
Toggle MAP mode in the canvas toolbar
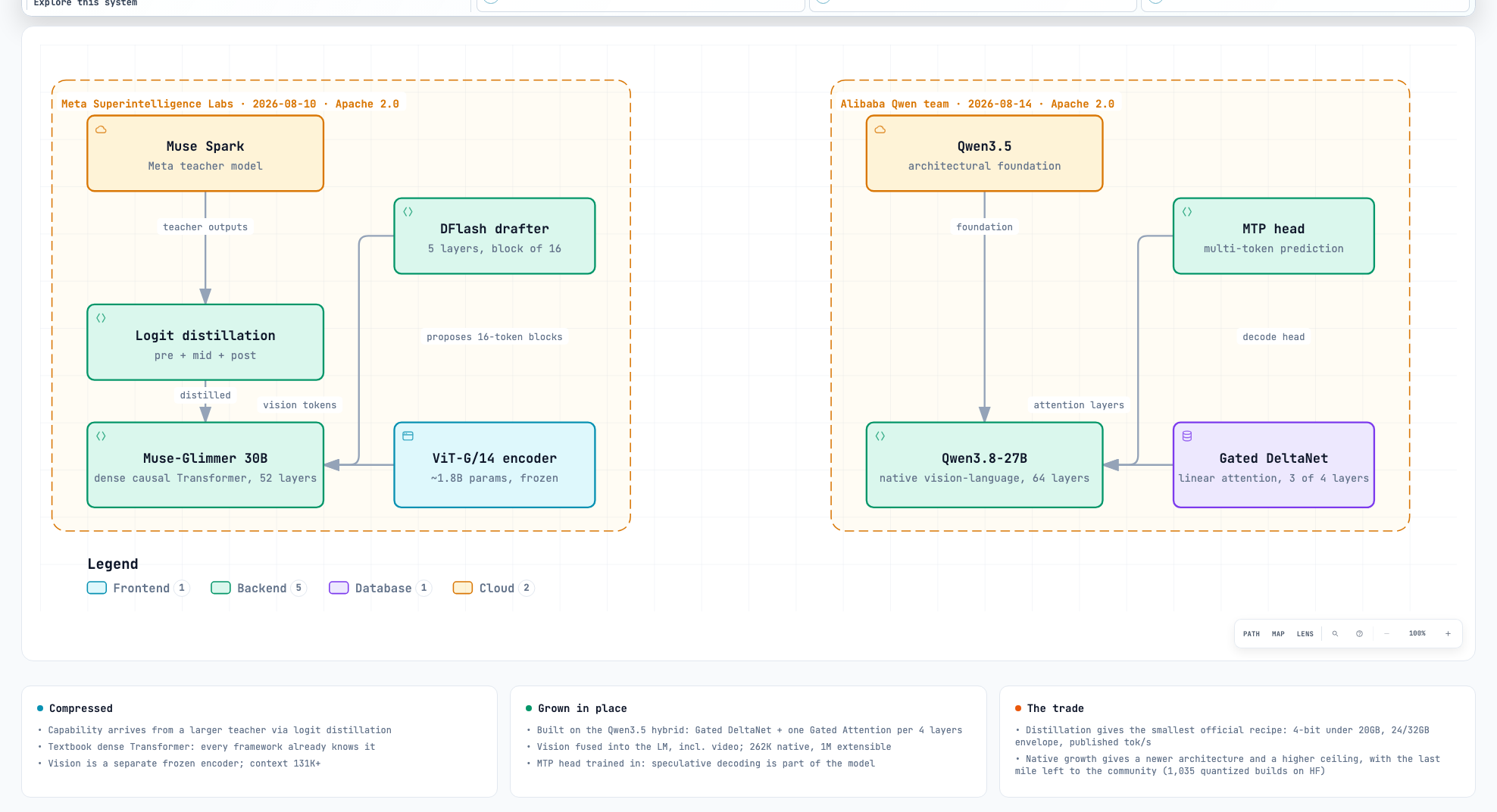point(1278,634)
